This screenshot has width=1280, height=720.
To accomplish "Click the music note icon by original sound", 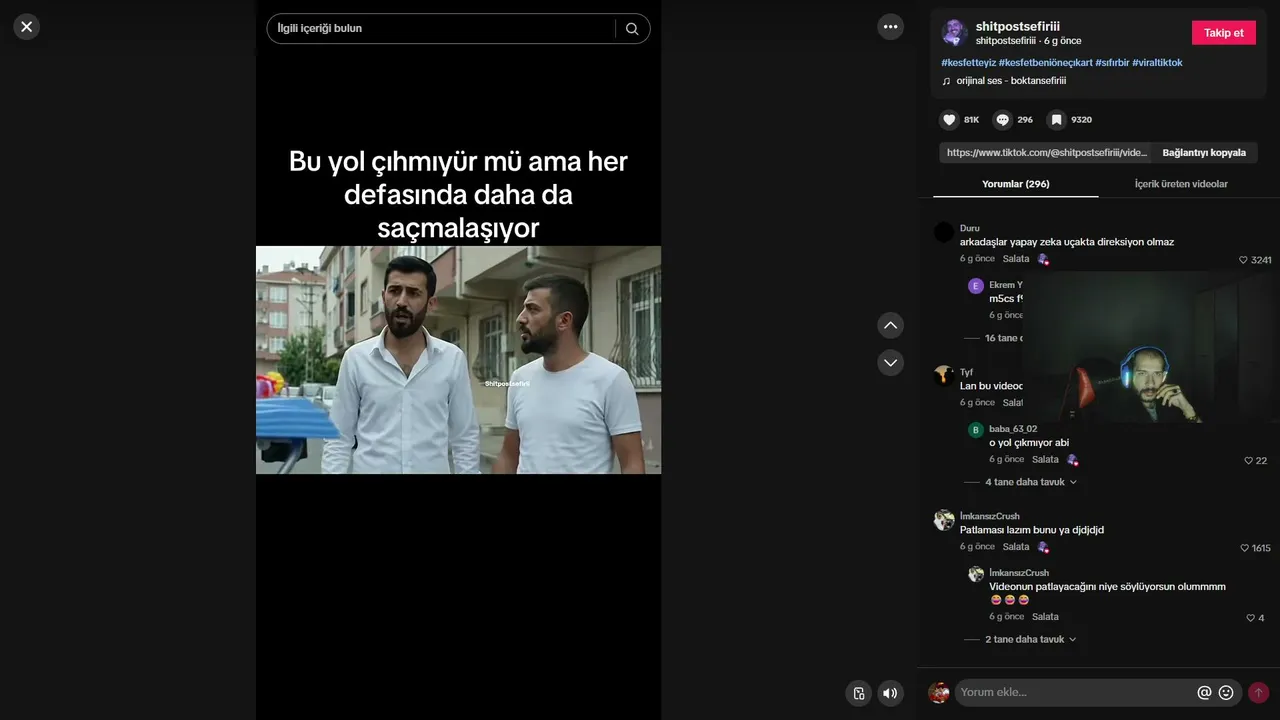I will tap(946, 81).
